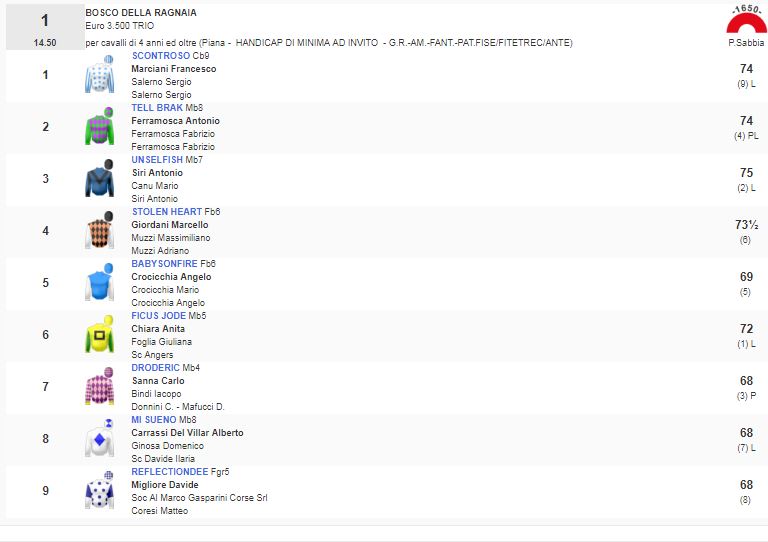Open the TELL BRAK horse page

[x=157, y=108]
